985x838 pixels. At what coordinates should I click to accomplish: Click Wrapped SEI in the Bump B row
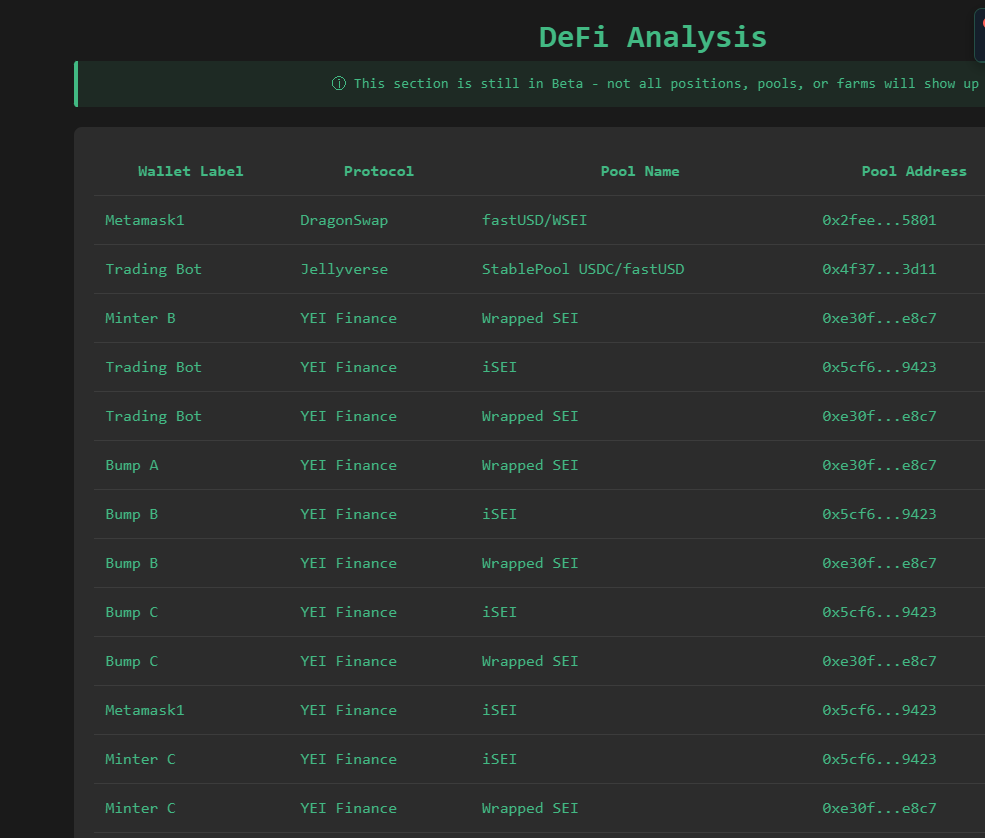530,563
